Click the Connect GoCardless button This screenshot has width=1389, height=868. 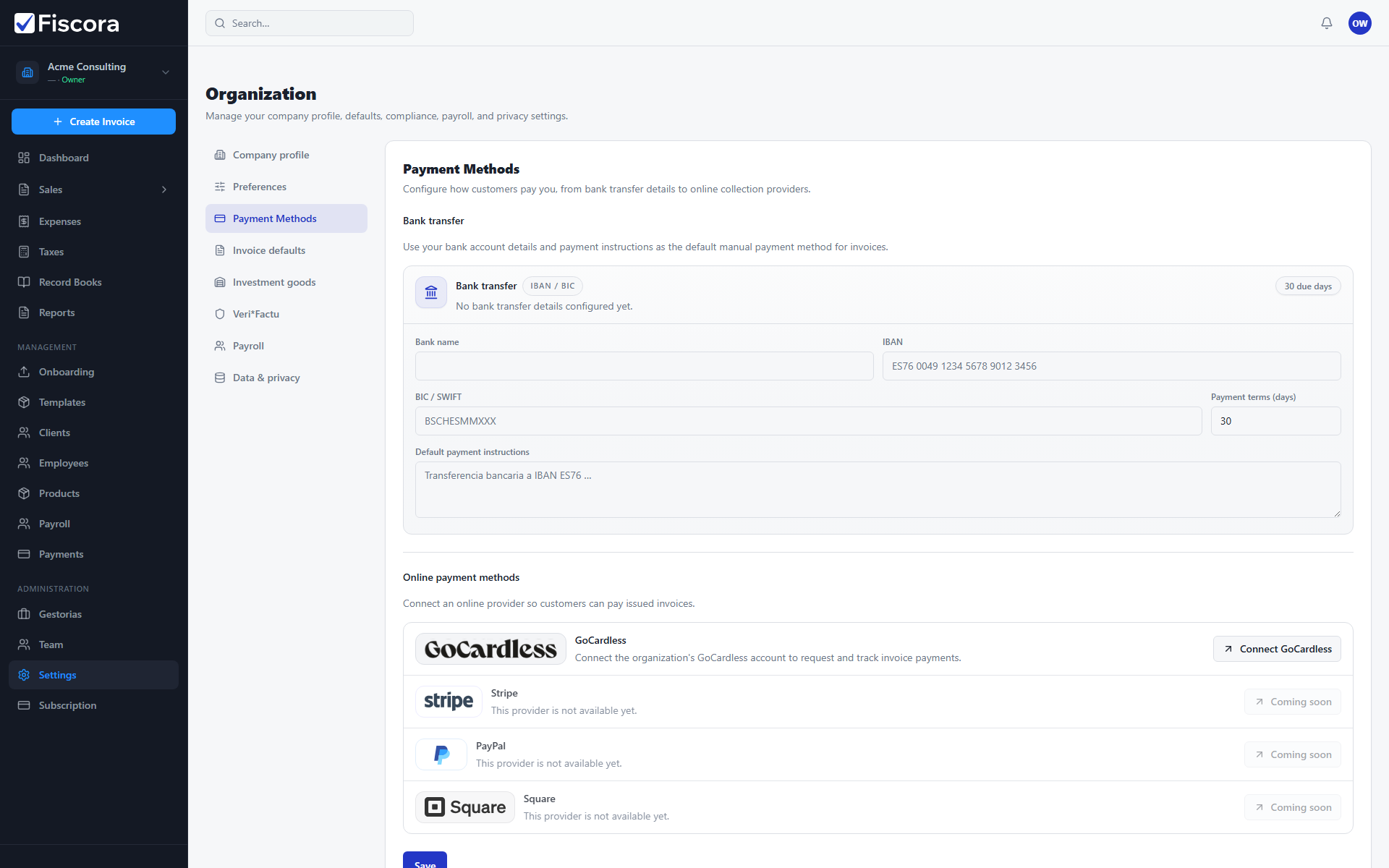click(1277, 649)
